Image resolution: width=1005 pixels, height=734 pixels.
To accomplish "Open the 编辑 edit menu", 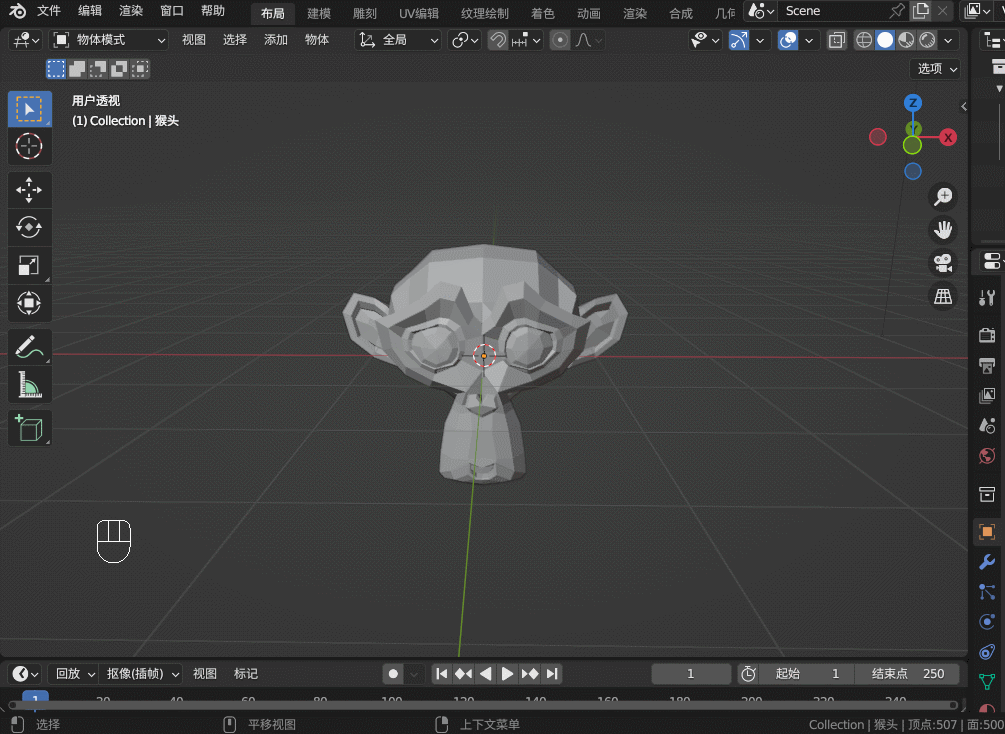I will (90, 11).
